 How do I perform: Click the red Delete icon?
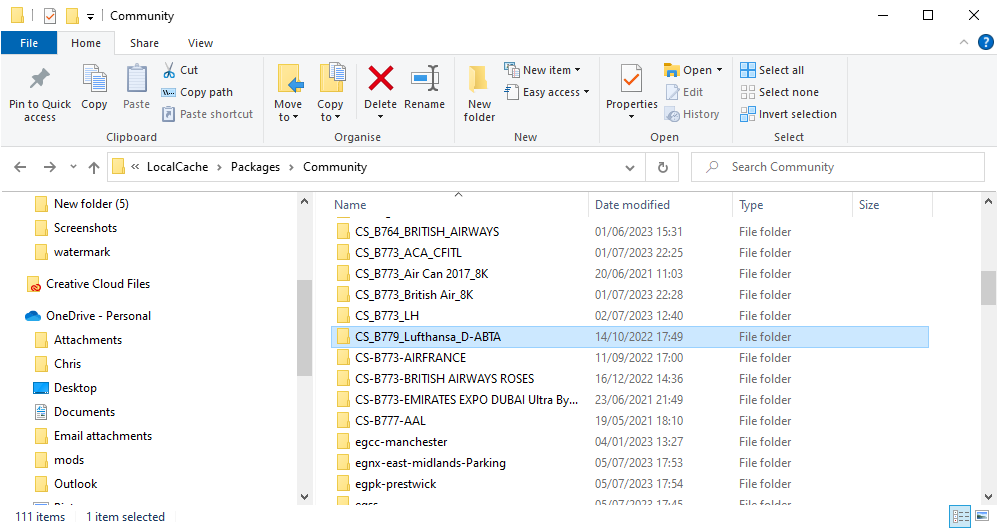coord(380,80)
